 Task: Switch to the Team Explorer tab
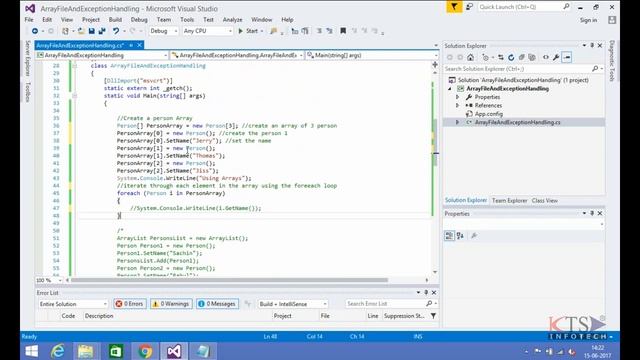pyautogui.click(x=509, y=200)
